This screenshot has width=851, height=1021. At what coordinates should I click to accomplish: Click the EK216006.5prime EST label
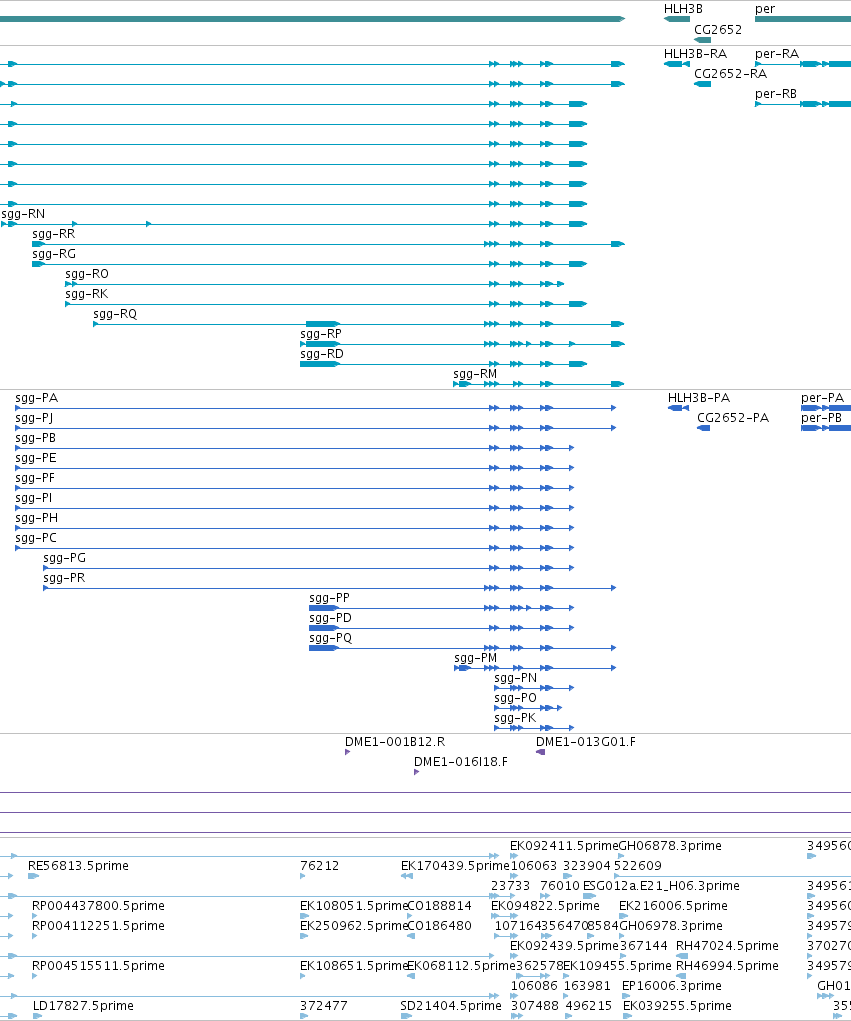coord(673,906)
